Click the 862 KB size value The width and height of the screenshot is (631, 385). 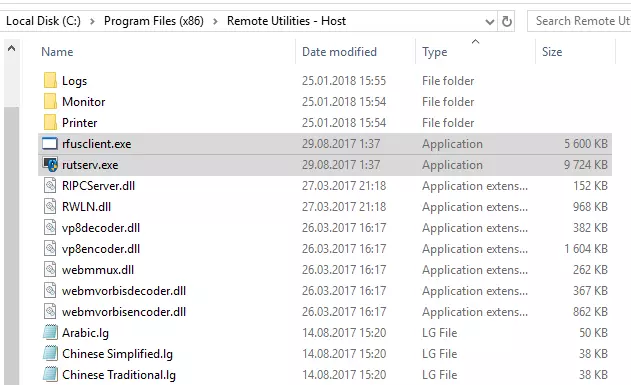[x=590, y=311]
